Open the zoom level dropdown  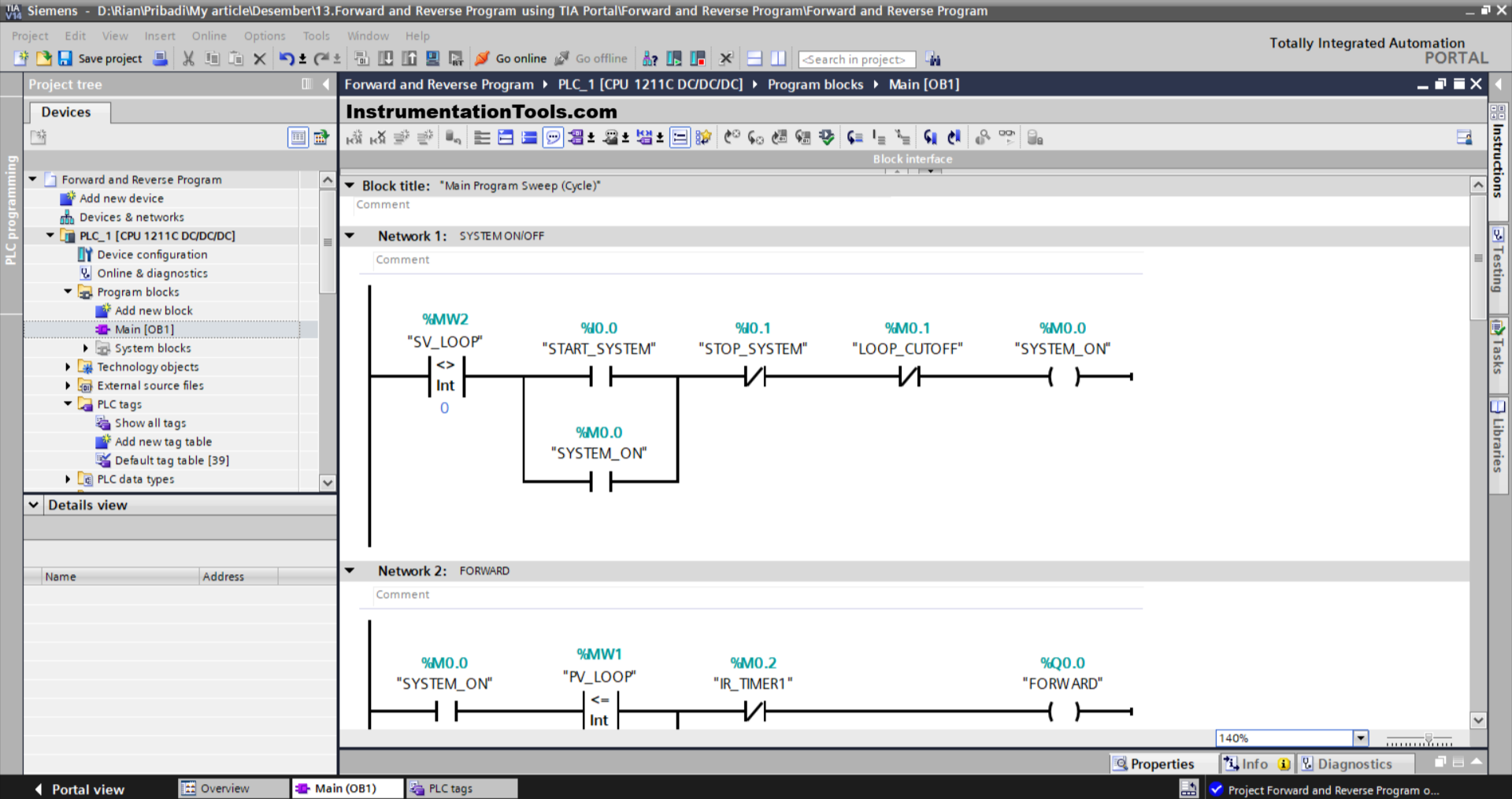coord(1361,738)
